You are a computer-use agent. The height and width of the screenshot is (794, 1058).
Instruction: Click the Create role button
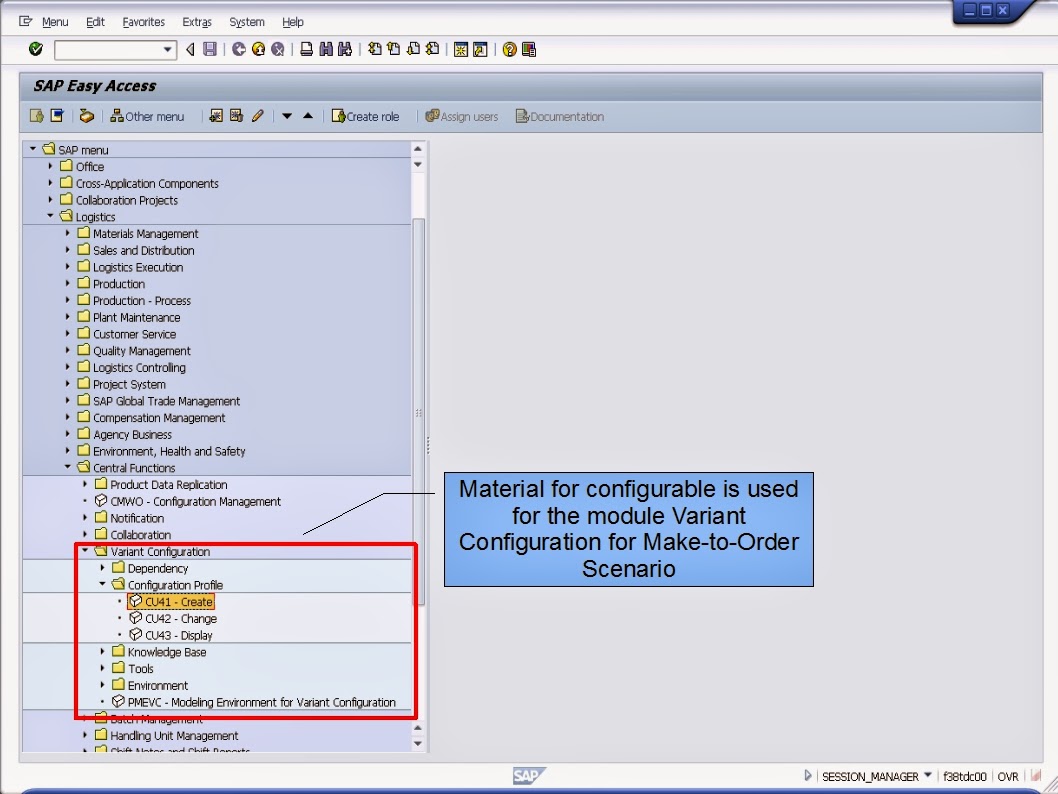[x=368, y=116]
